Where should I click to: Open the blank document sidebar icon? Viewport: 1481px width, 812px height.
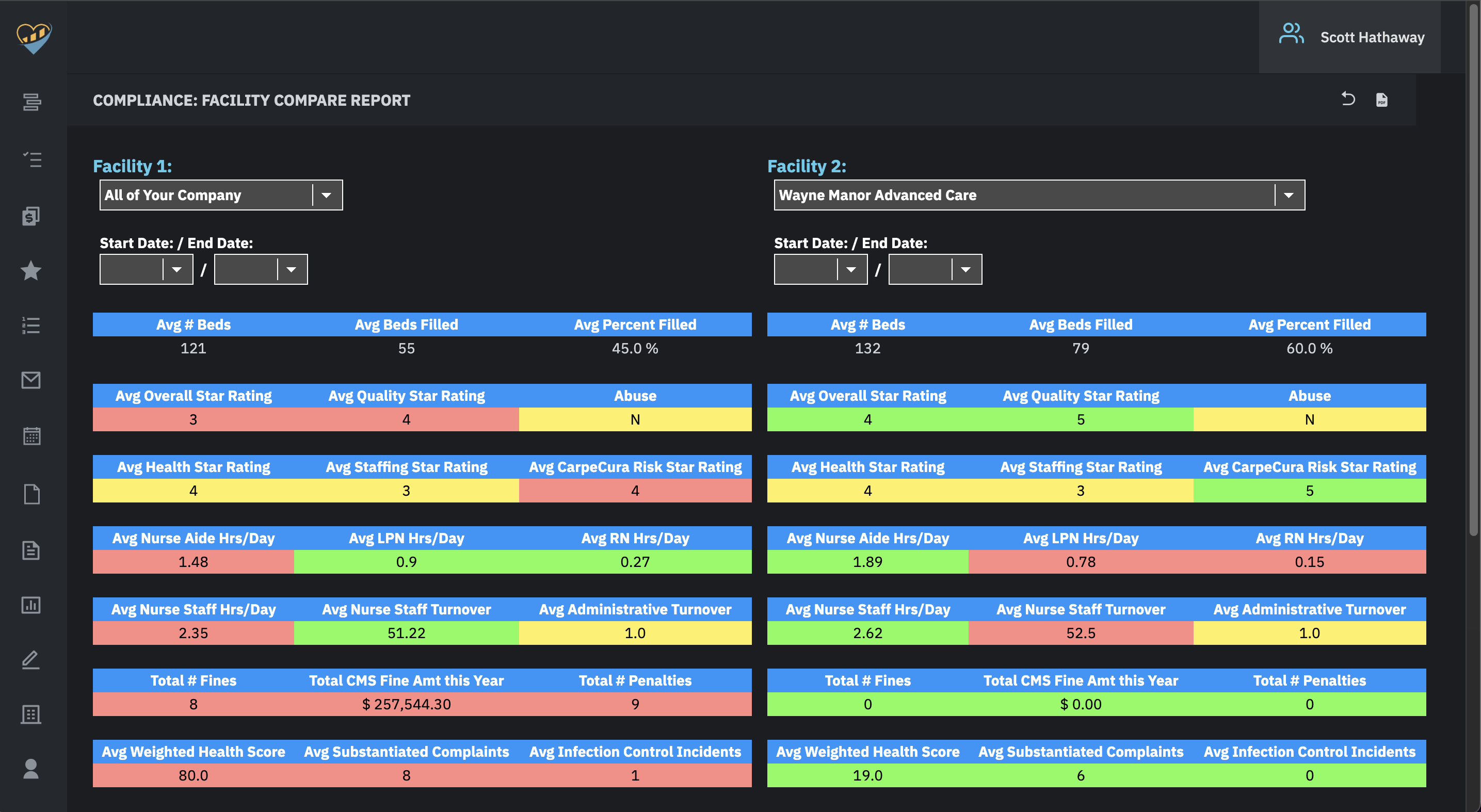pos(31,494)
